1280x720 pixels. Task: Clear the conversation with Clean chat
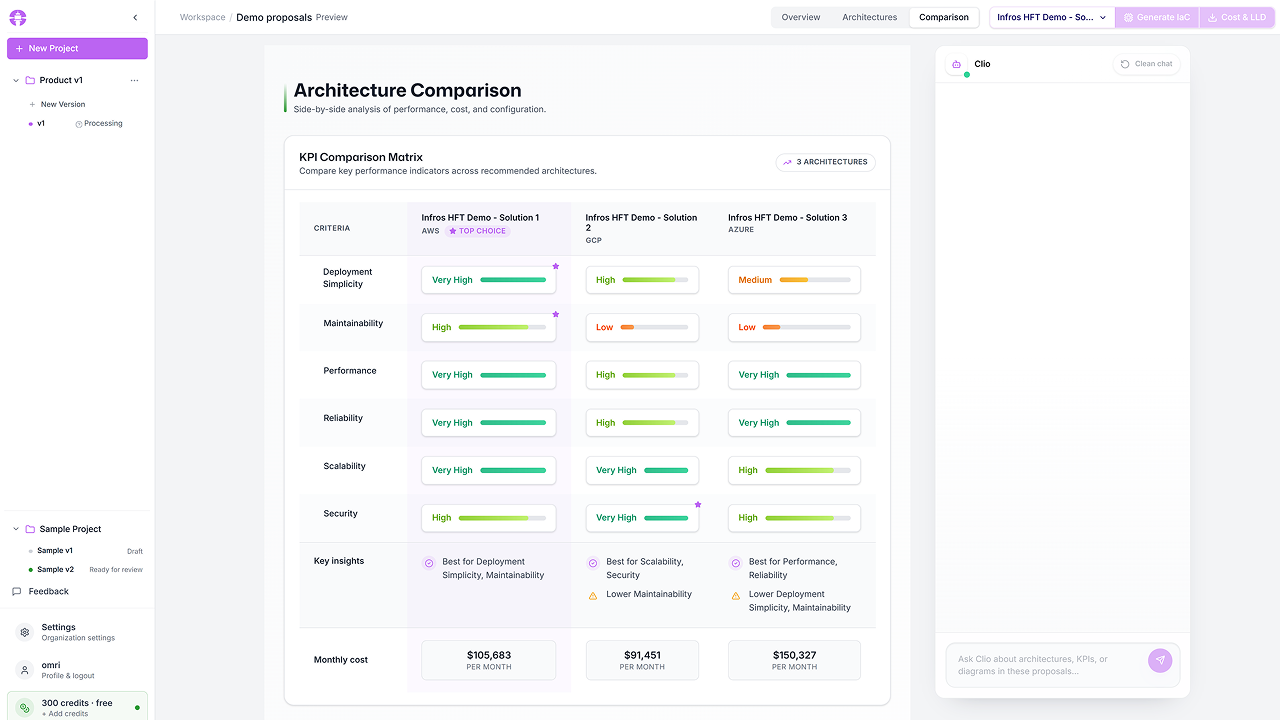click(1146, 64)
